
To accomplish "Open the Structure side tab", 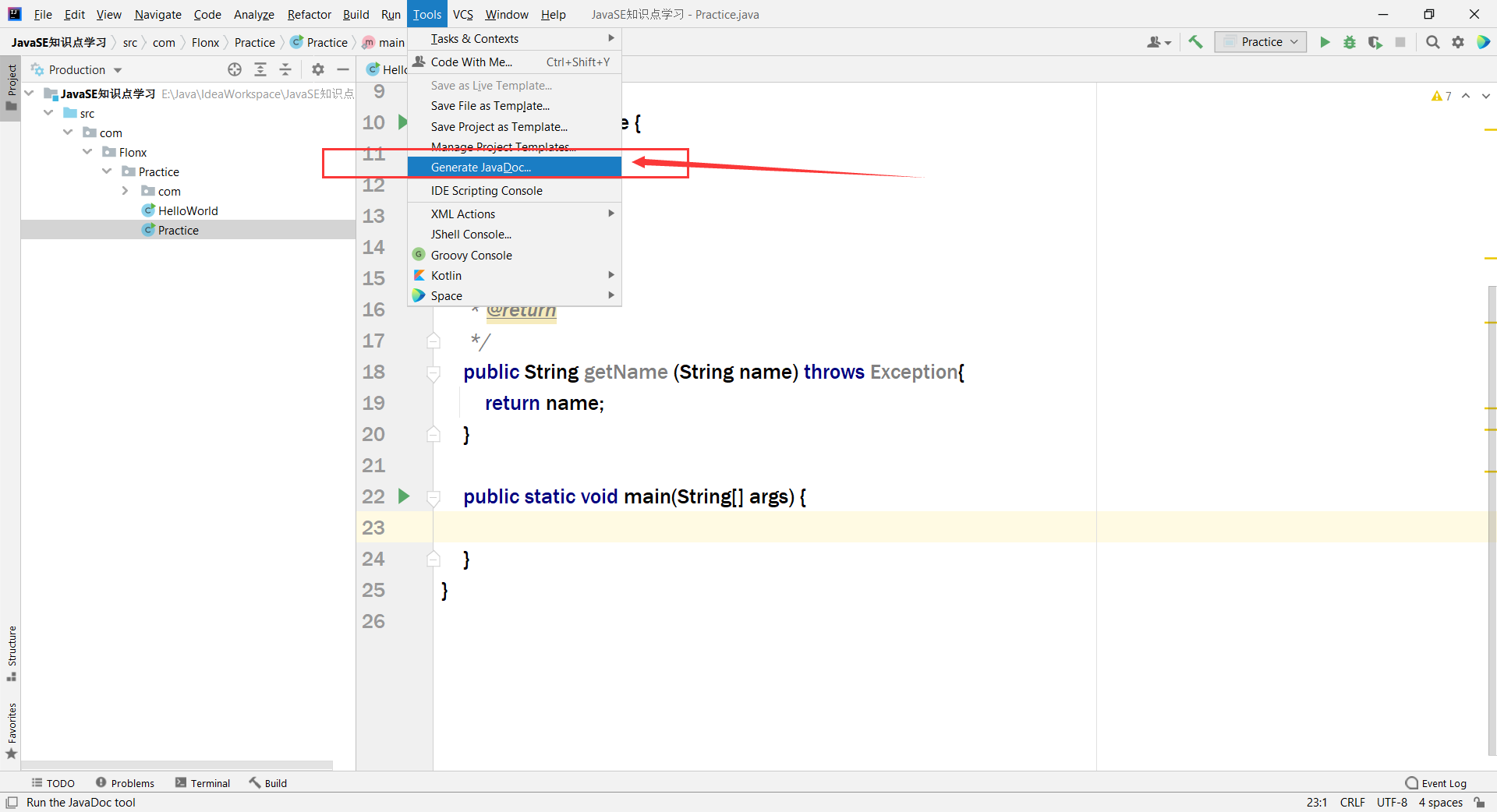I will click(11, 653).
